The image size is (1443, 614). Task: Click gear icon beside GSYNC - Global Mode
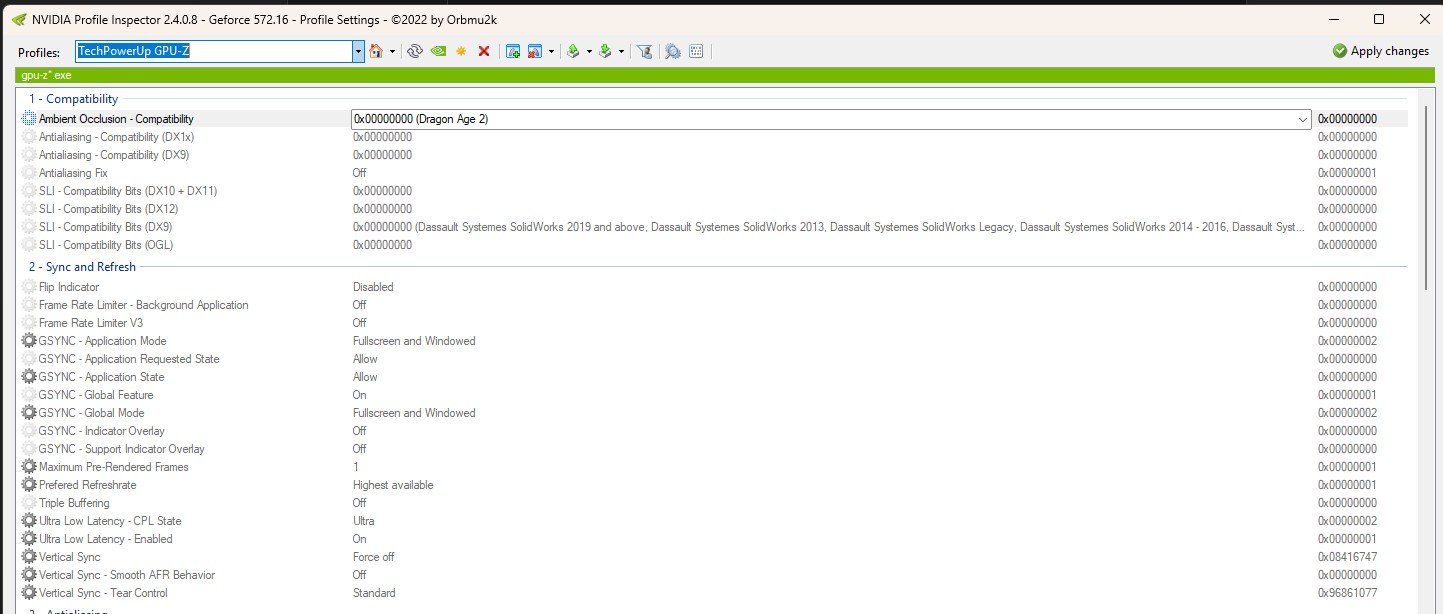29,413
